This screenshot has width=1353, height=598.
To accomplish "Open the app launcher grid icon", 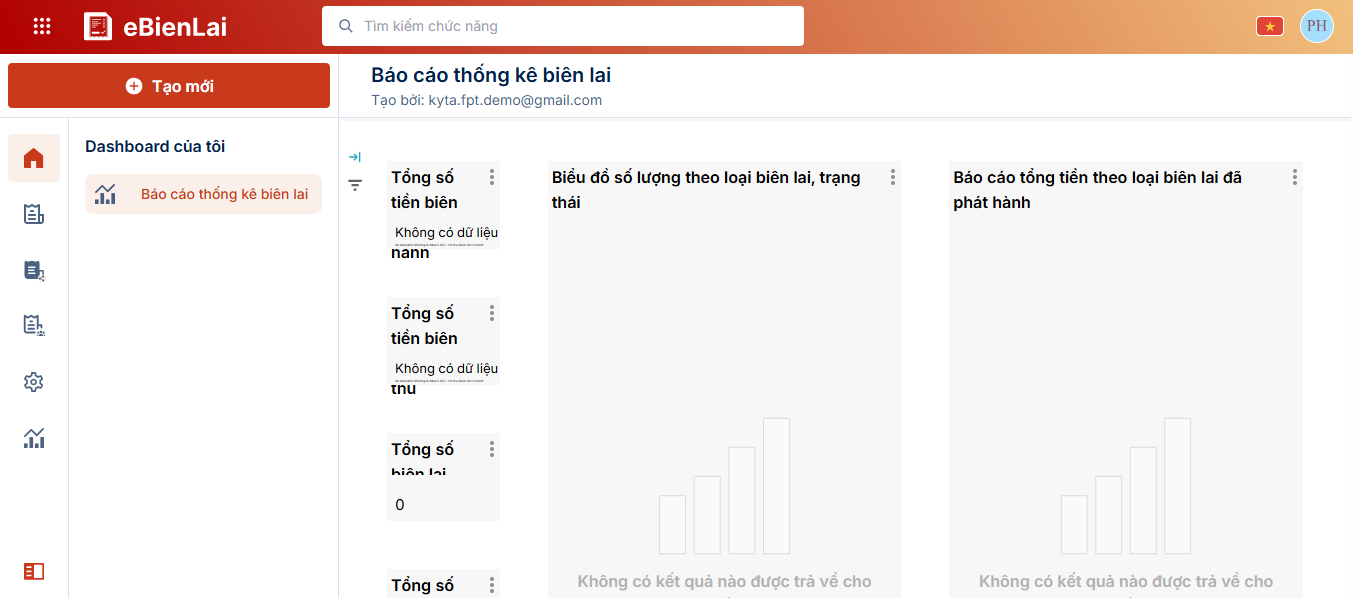I will pos(42,27).
